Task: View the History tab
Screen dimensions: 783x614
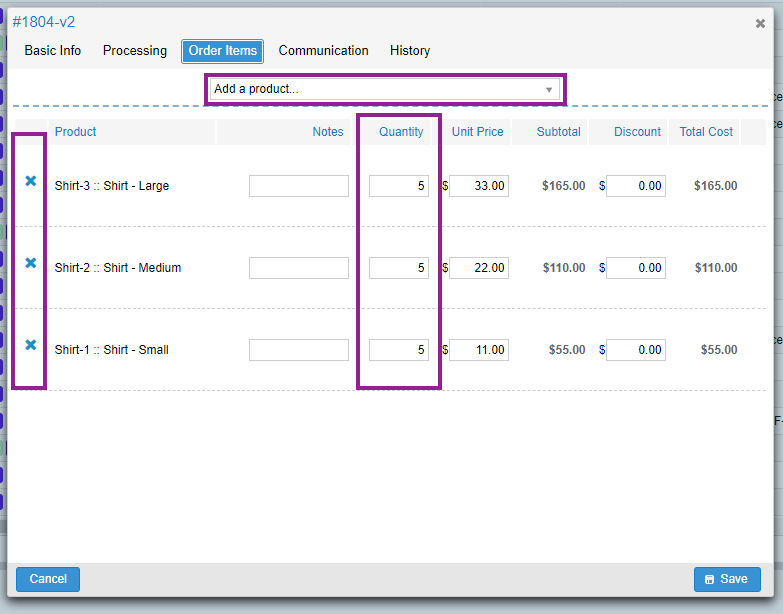Action: coord(410,51)
